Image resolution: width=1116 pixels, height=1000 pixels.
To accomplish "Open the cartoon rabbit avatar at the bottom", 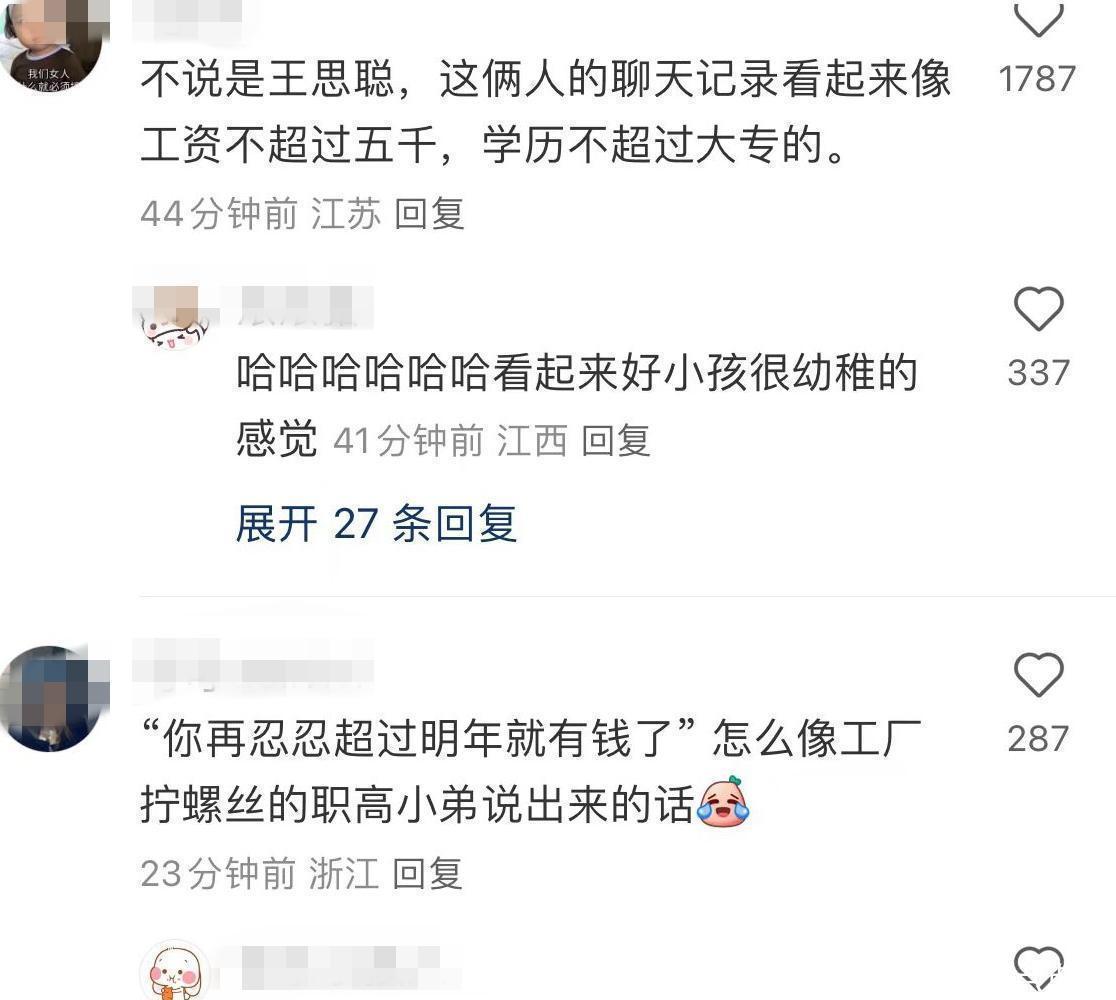I will click(x=175, y=971).
